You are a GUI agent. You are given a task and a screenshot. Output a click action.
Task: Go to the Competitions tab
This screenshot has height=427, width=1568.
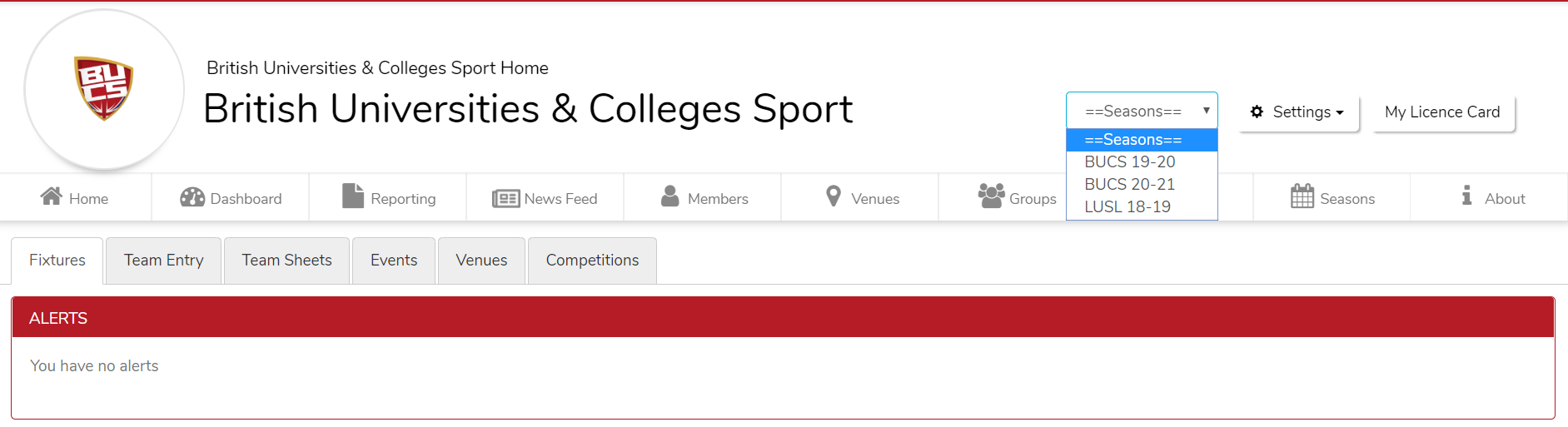coord(592,261)
